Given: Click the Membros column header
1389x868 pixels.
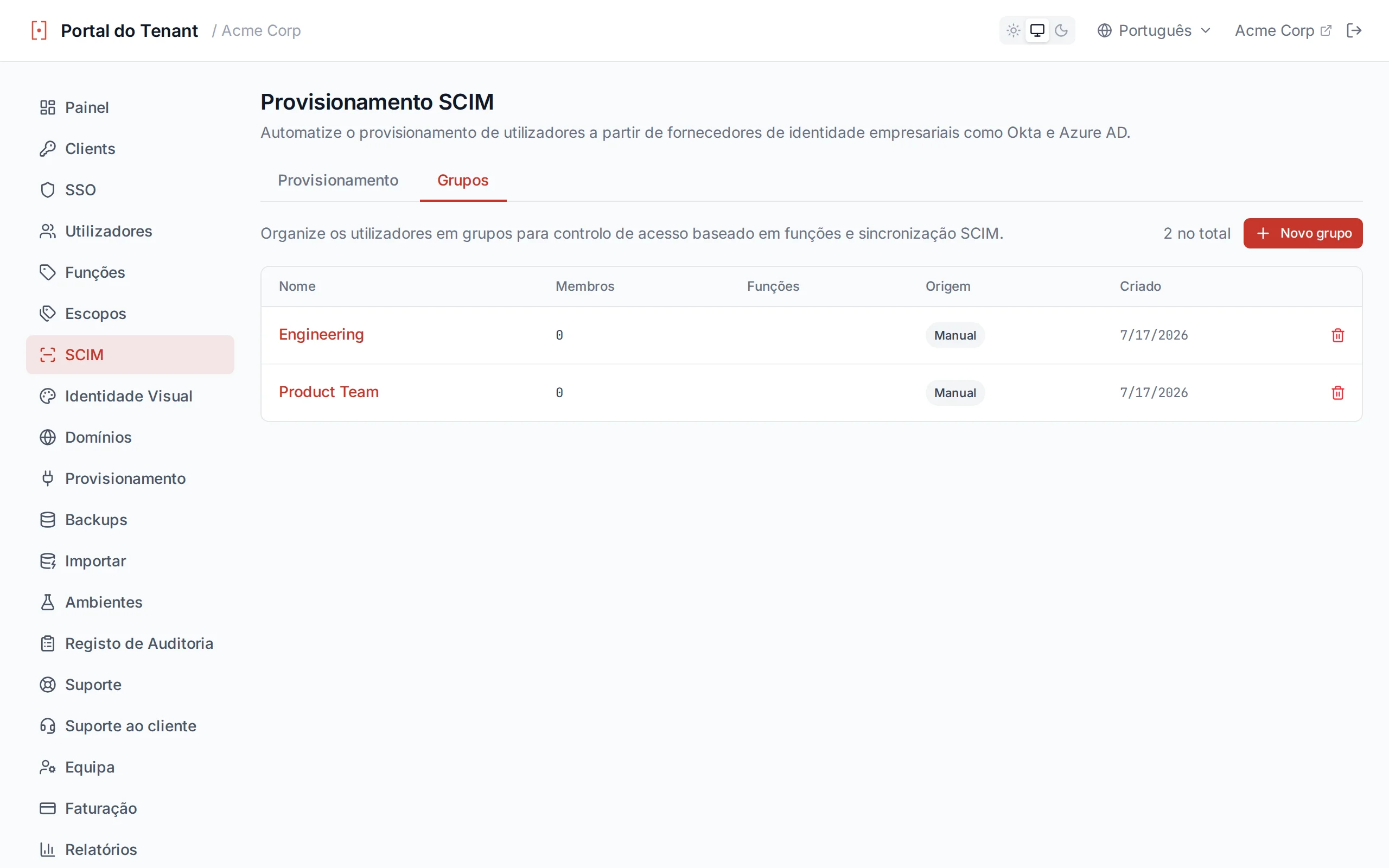Looking at the screenshot, I should coord(585,286).
